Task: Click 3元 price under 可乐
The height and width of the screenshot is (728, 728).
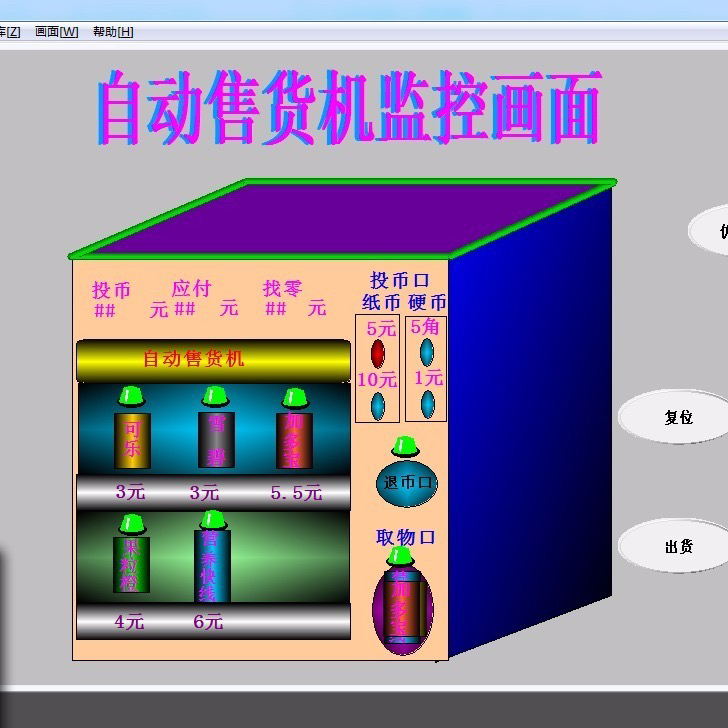Action: [x=130, y=491]
